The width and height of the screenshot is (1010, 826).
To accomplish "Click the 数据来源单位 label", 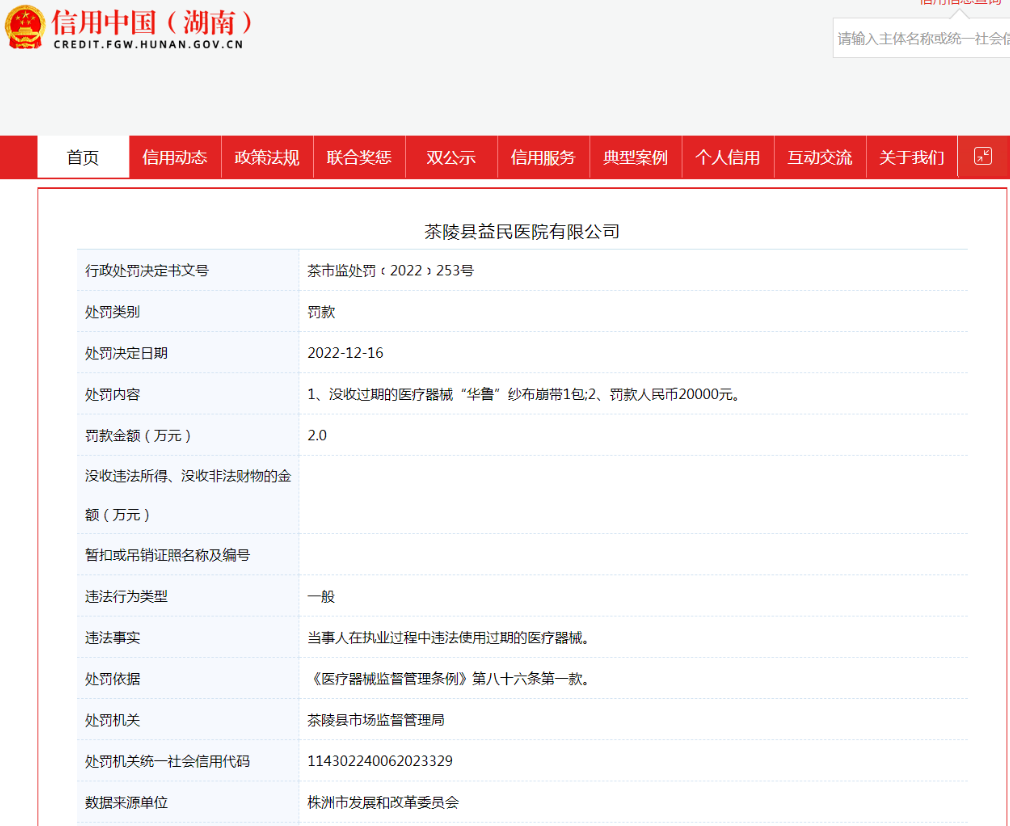I will 126,803.
